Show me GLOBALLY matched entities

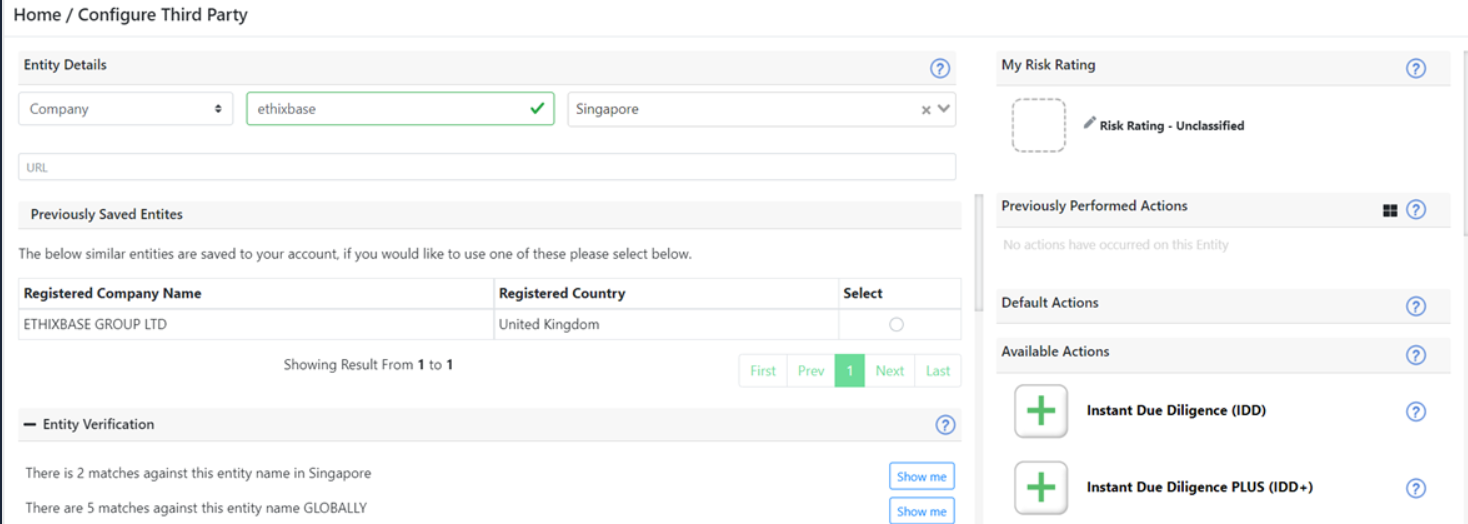point(921,511)
